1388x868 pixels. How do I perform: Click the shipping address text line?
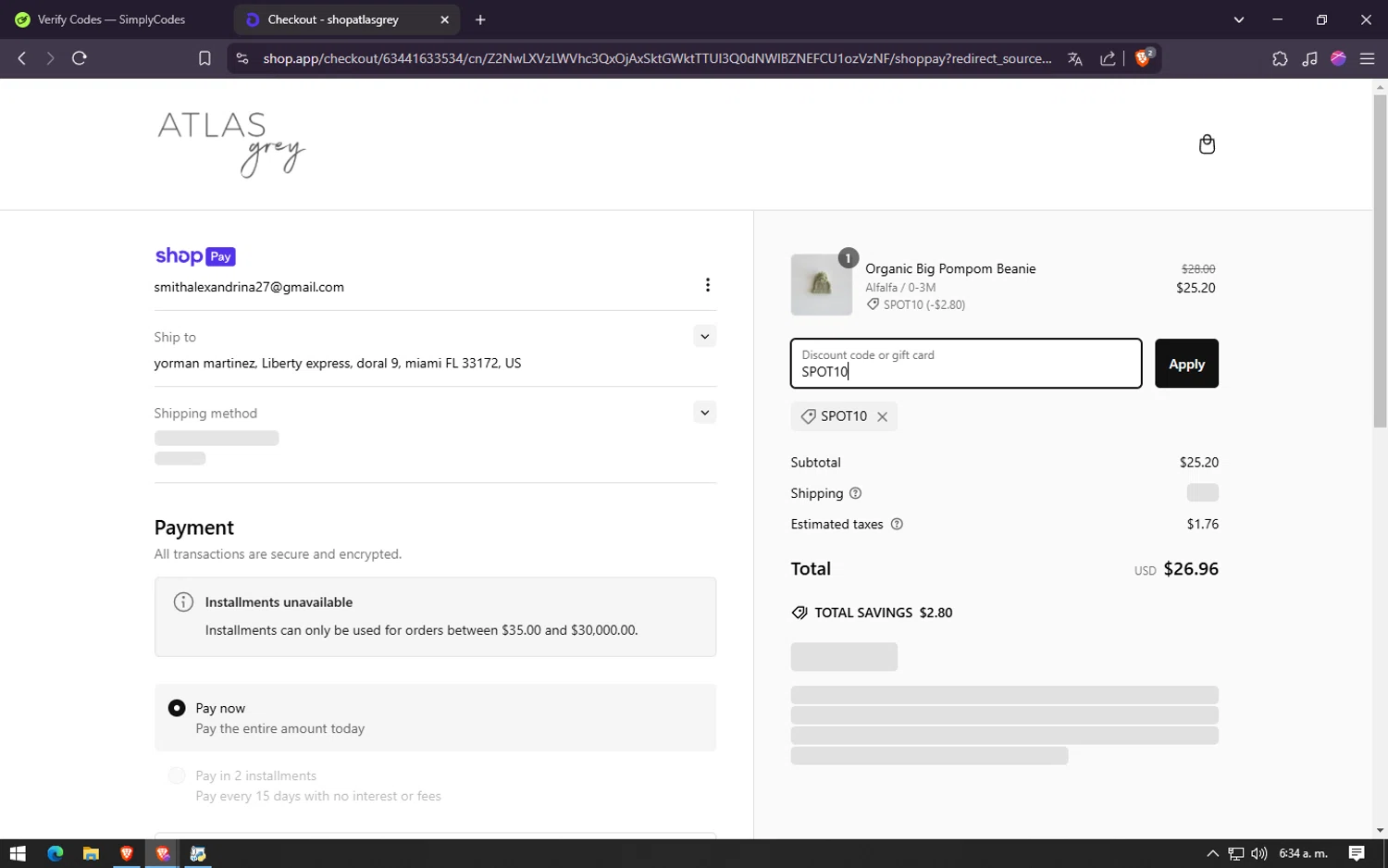[338, 363]
